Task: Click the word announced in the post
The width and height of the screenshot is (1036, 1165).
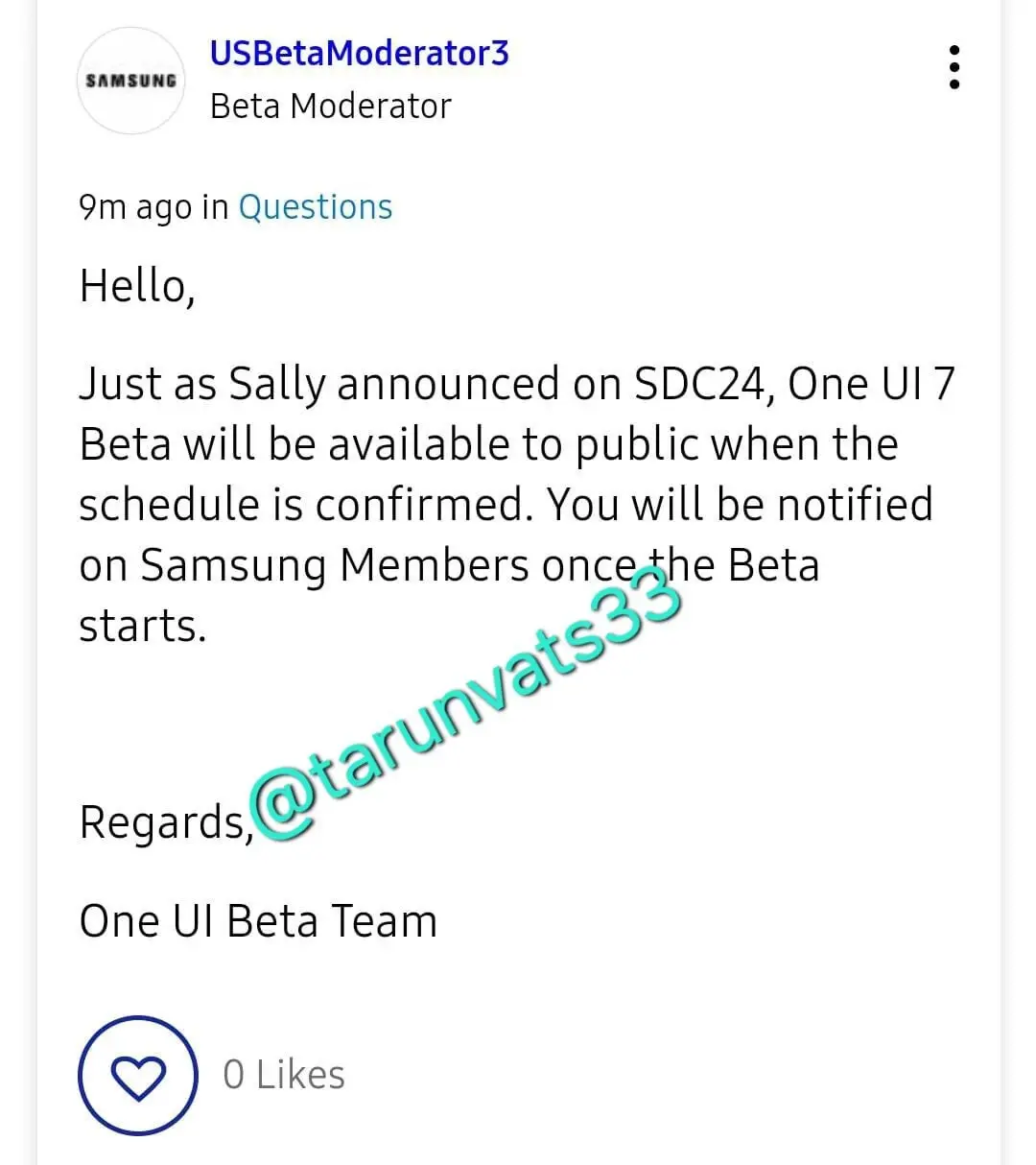Action: tap(448, 384)
